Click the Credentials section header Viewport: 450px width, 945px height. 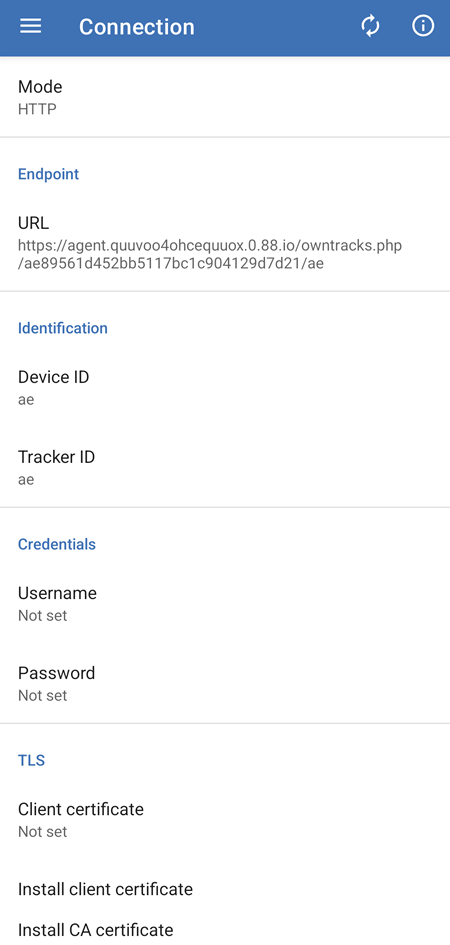pyautogui.click(x=57, y=544)
